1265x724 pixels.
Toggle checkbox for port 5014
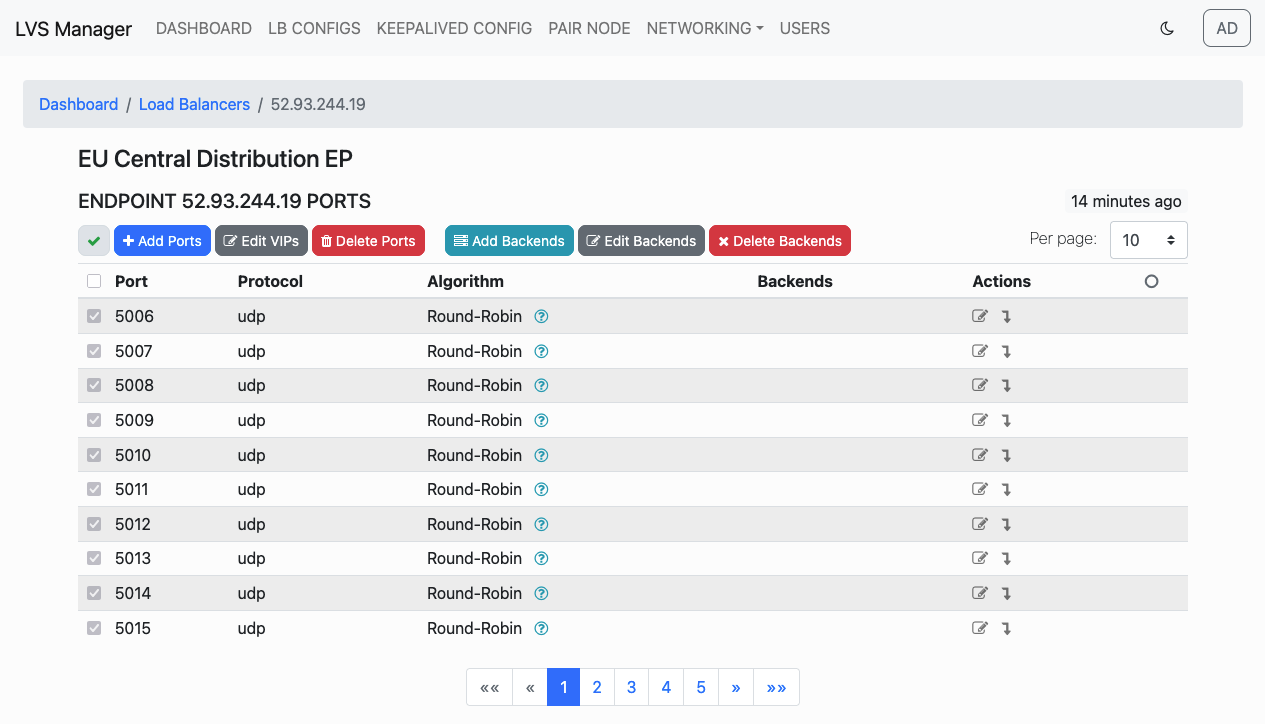point(94,594)
